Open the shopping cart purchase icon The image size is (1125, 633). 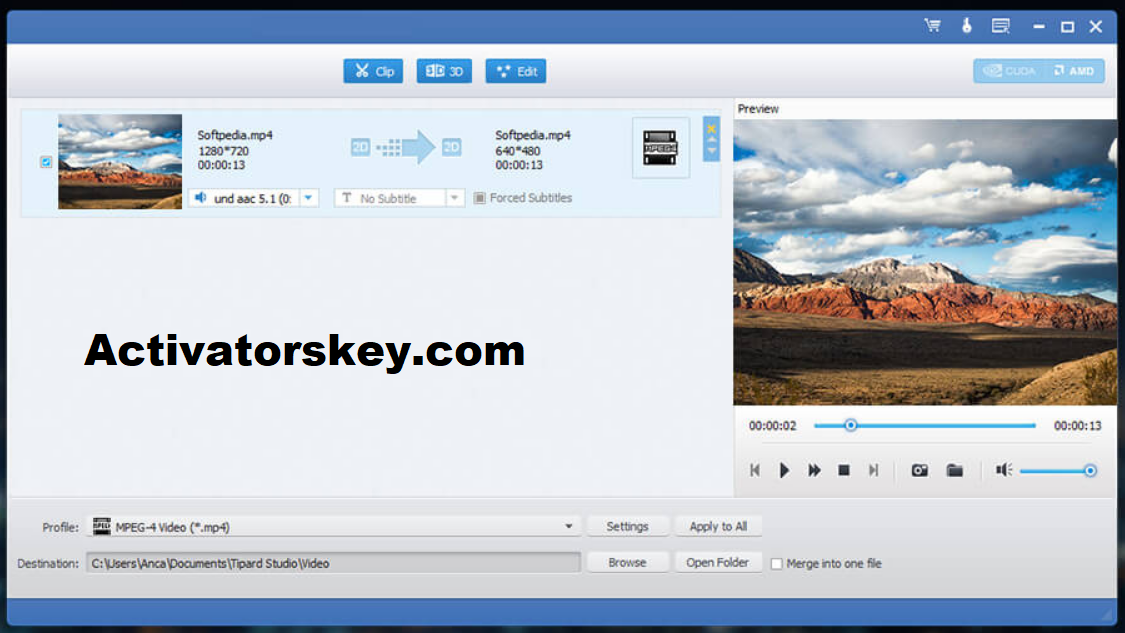[x=932, y=27]
